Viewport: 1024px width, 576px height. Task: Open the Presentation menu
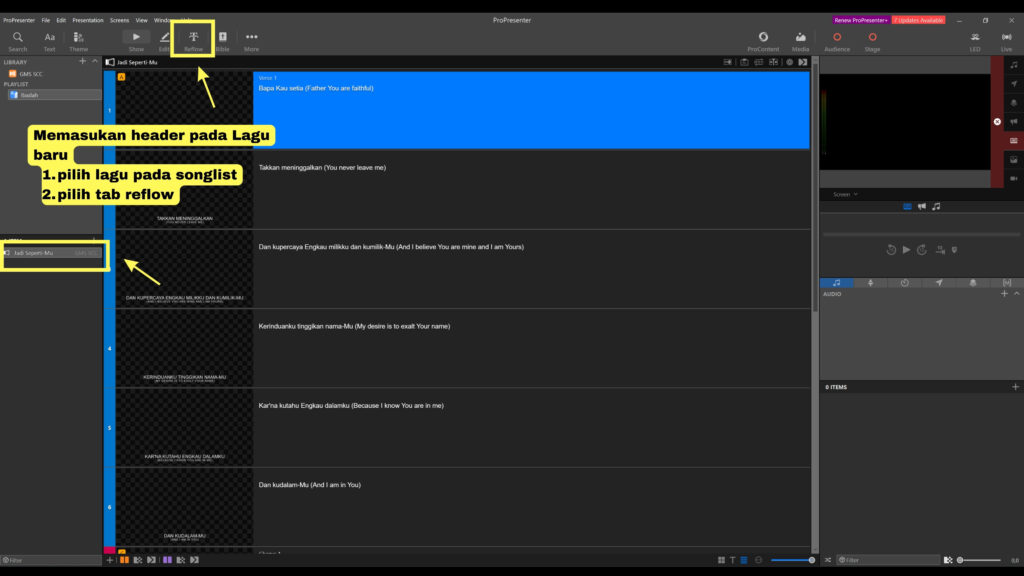[88, 20]
